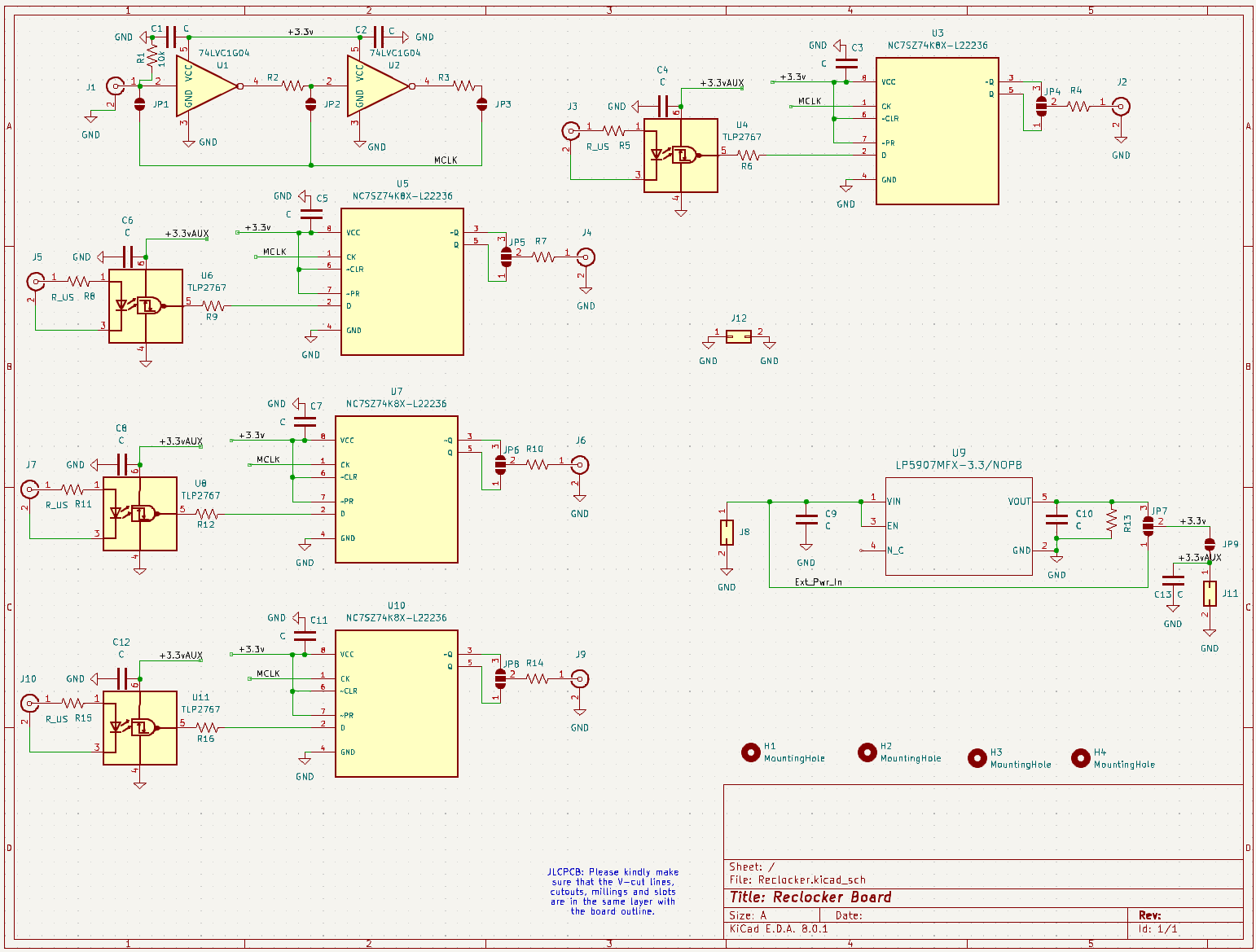The width and height of the screenshot is (1256, 952).
Task: Click the JP5 three-way jumper symbol
Action: [506, 257]
